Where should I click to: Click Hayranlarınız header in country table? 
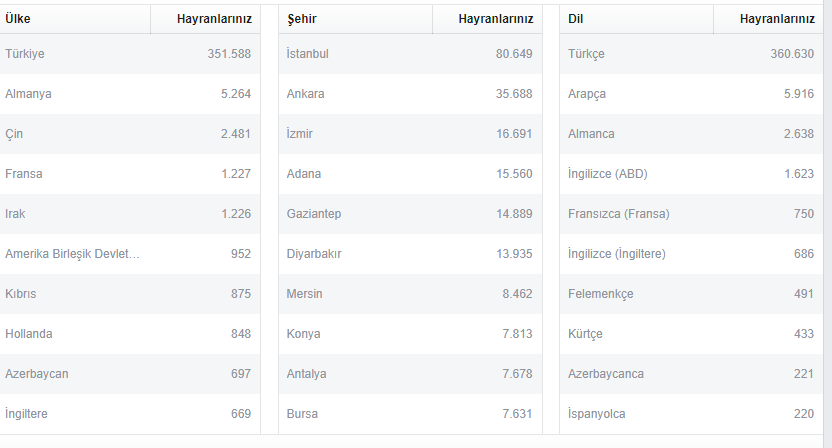(205, 19)
